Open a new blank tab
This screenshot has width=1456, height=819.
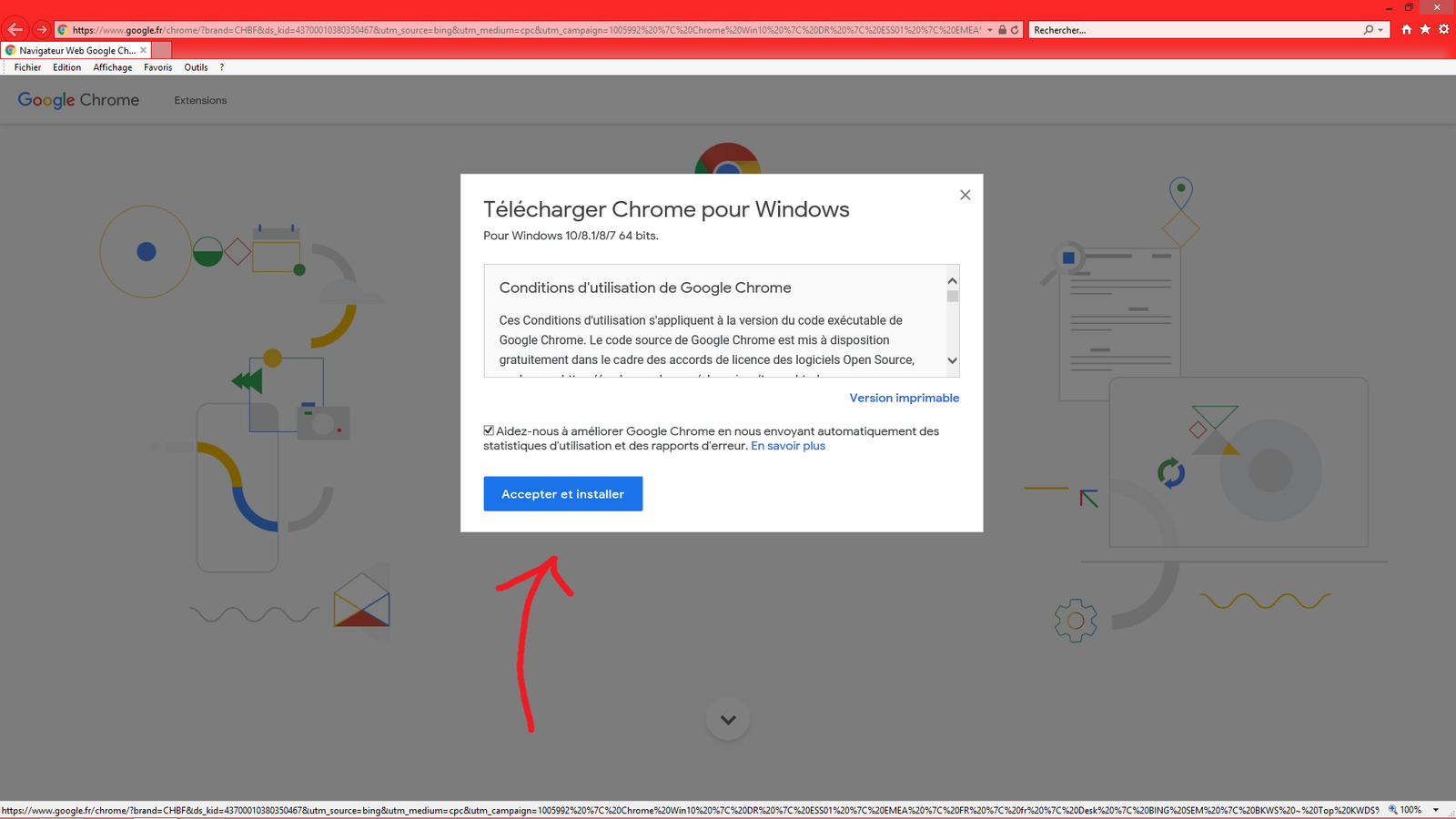161,50
